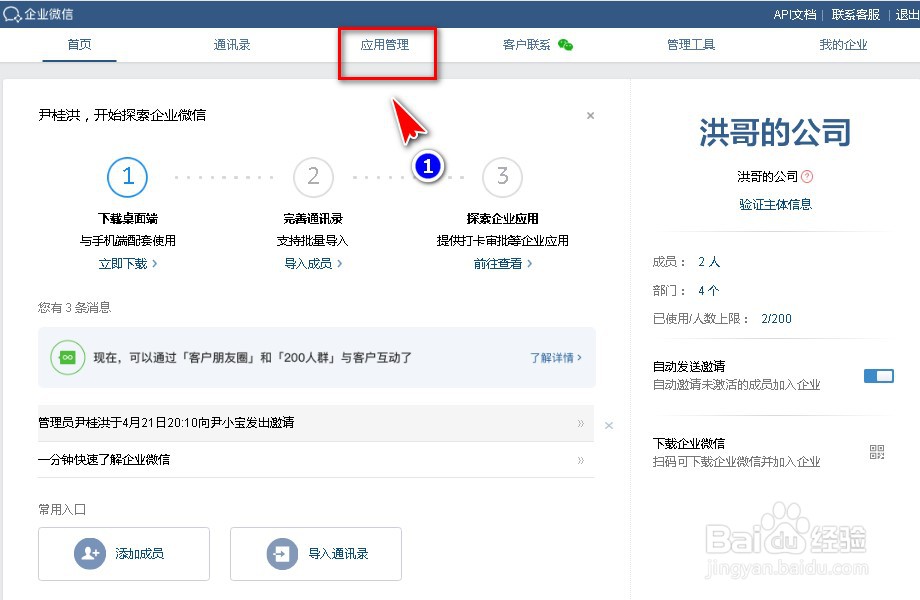Switch to 我的企业 tab
Screen dimensions: 920x600
[843, 45]
